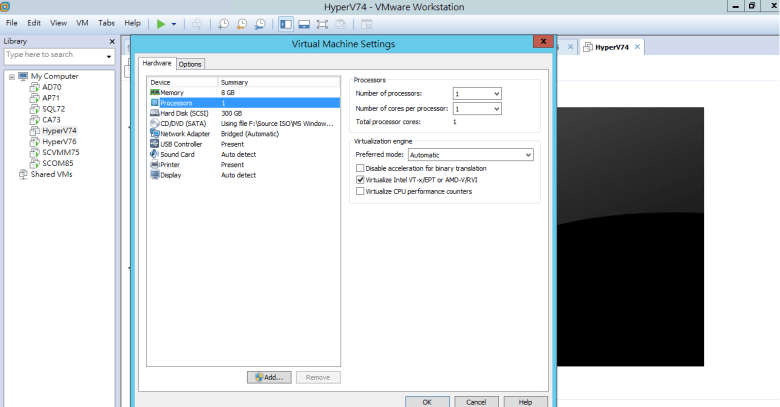This screenshot has width=780, height=407.
Task: Click the Add... hardware button
Action: click(269, 377)
